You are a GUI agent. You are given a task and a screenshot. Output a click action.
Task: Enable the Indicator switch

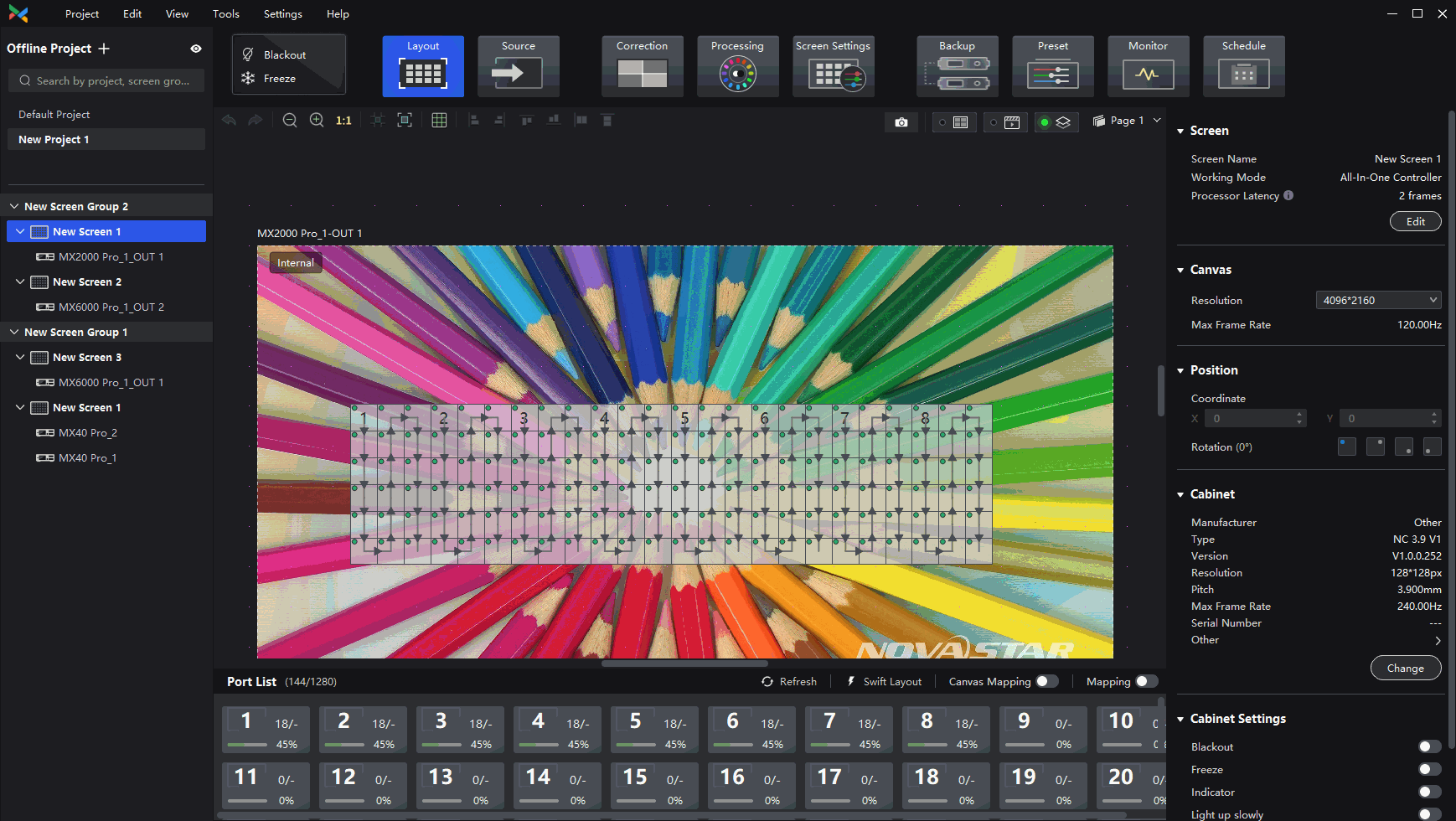1430,792
